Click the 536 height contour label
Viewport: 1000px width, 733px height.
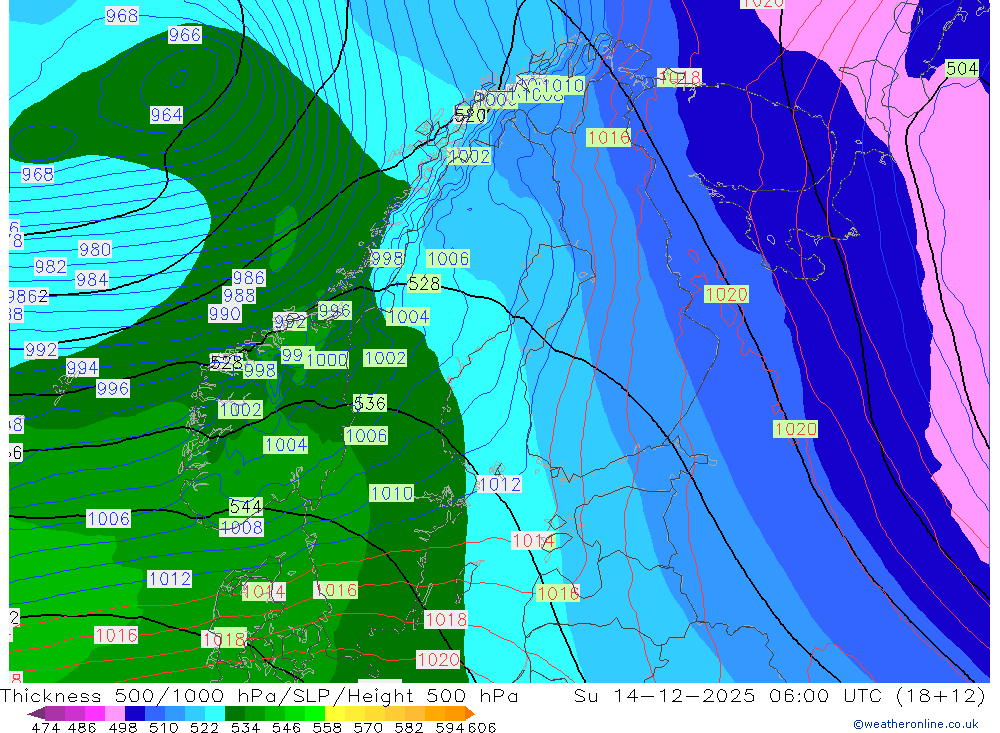pyautogui.click(x=370, y=403)
